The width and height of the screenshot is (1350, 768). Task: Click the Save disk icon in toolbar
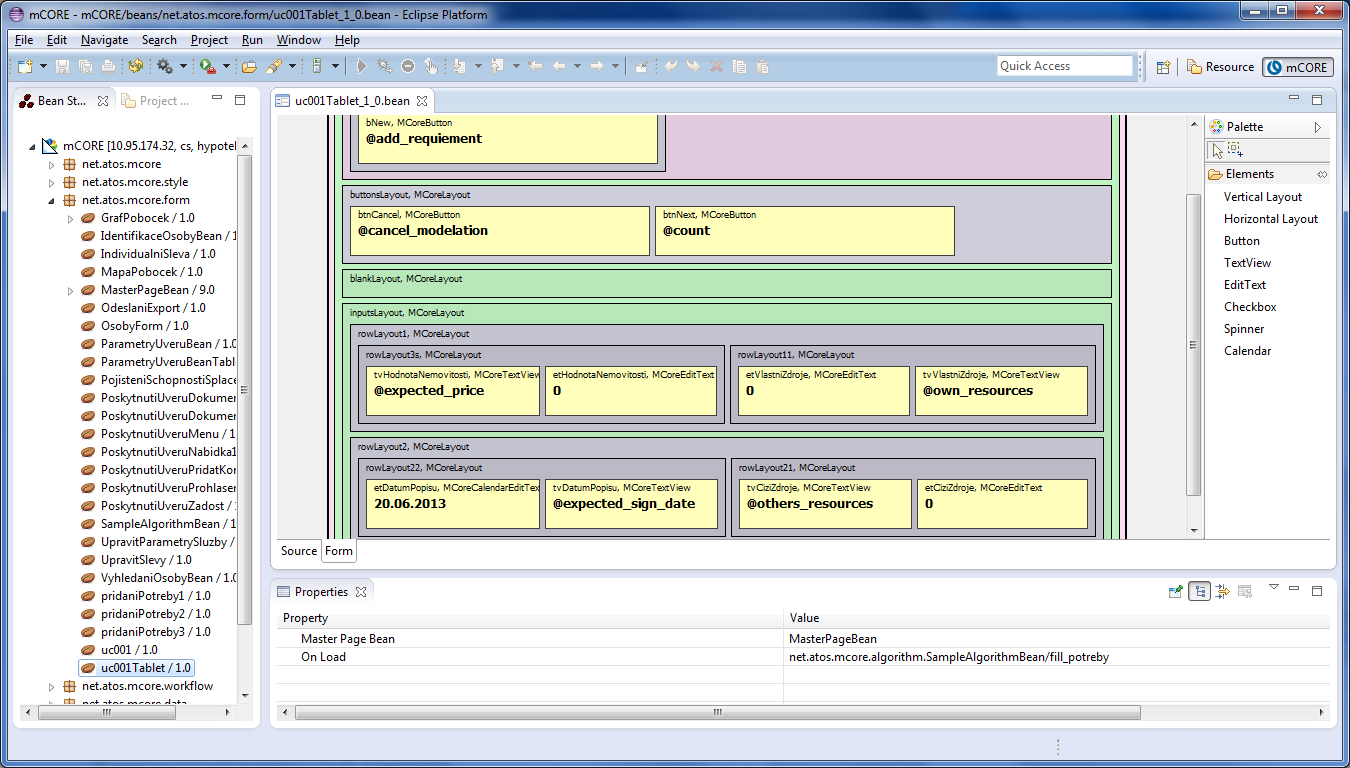(x=62, y=66)
